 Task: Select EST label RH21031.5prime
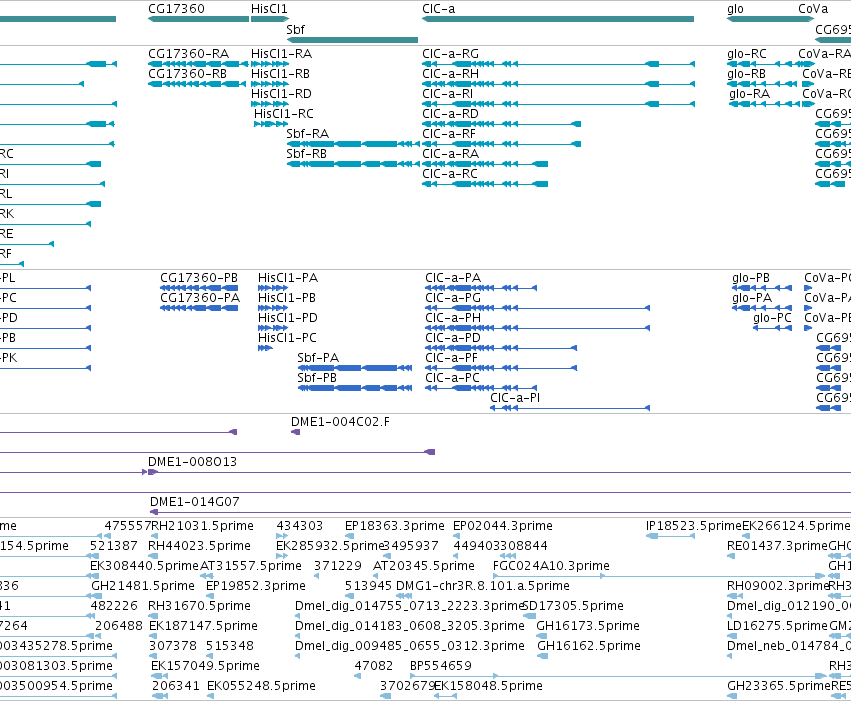(x=202, y=526)
